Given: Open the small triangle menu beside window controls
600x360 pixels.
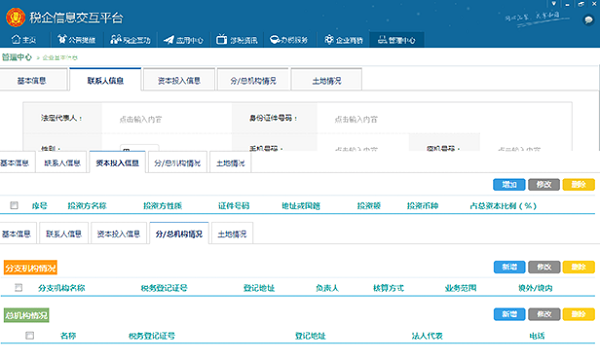Looking at the screenshot, I should (x=553, y=4).
